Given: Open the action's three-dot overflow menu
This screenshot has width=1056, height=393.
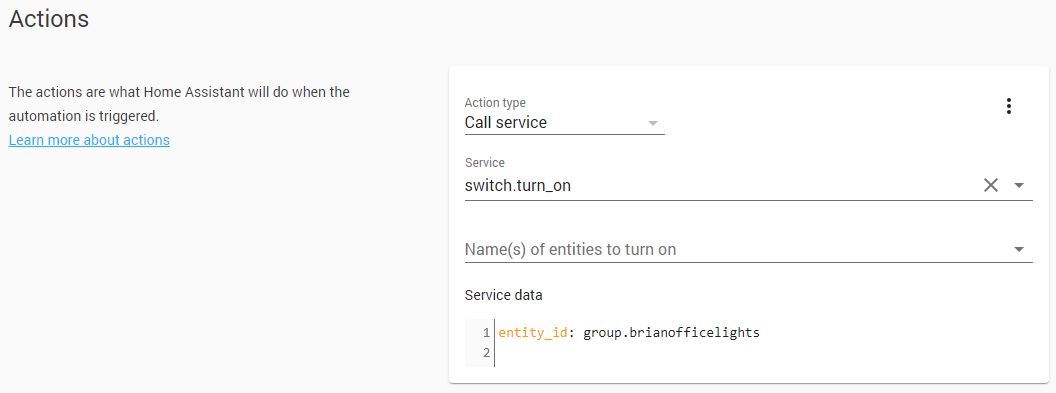Looking at the screenshot, I should click(x=1008, y=106).
